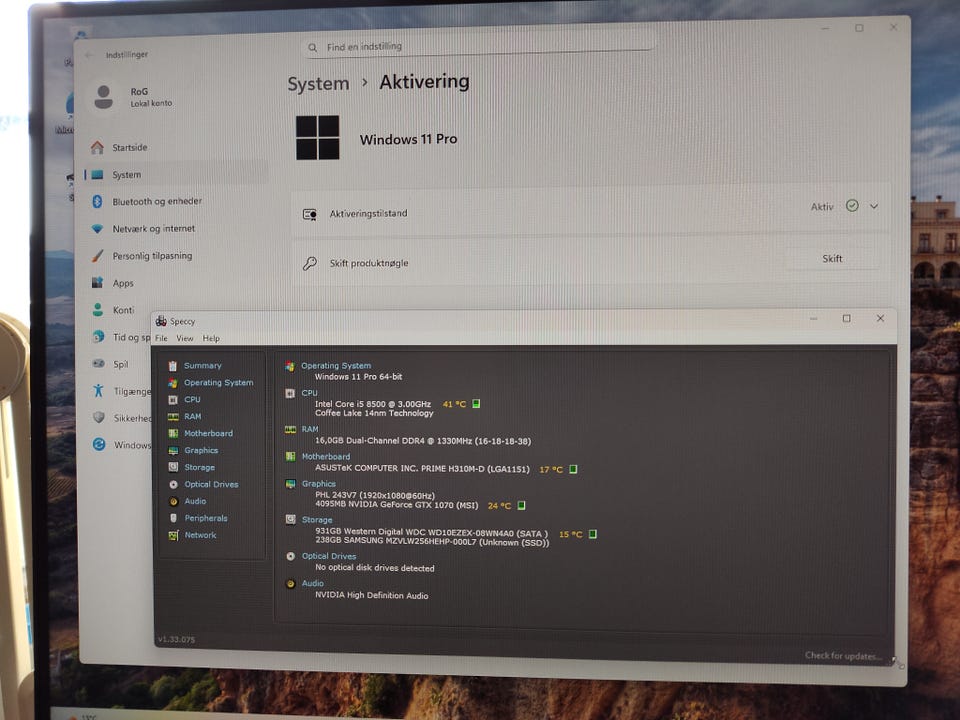Click the Aktiv green checkmark status icon
Viewport: 960px width, 720px height.
852,206
